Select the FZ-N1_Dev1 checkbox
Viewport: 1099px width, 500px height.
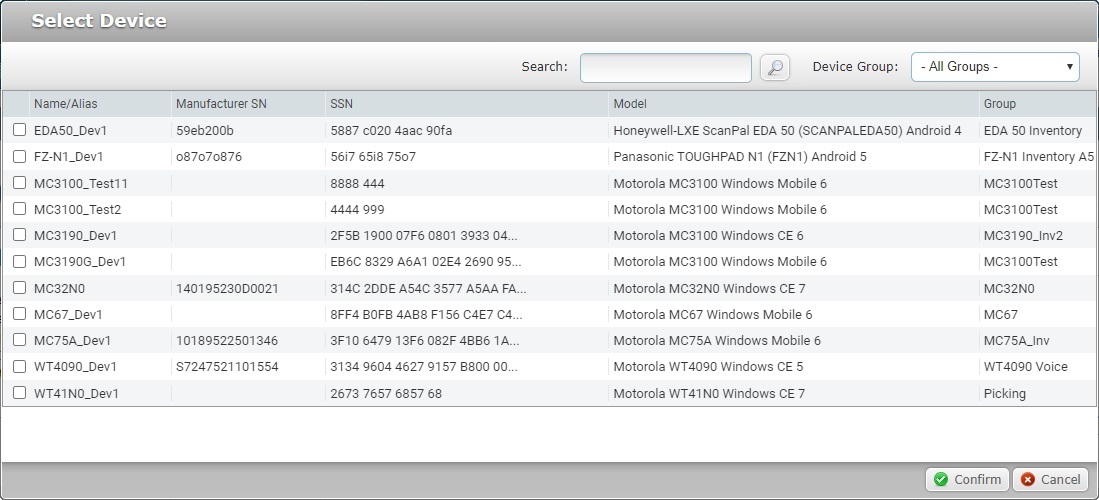click(19, 157)
